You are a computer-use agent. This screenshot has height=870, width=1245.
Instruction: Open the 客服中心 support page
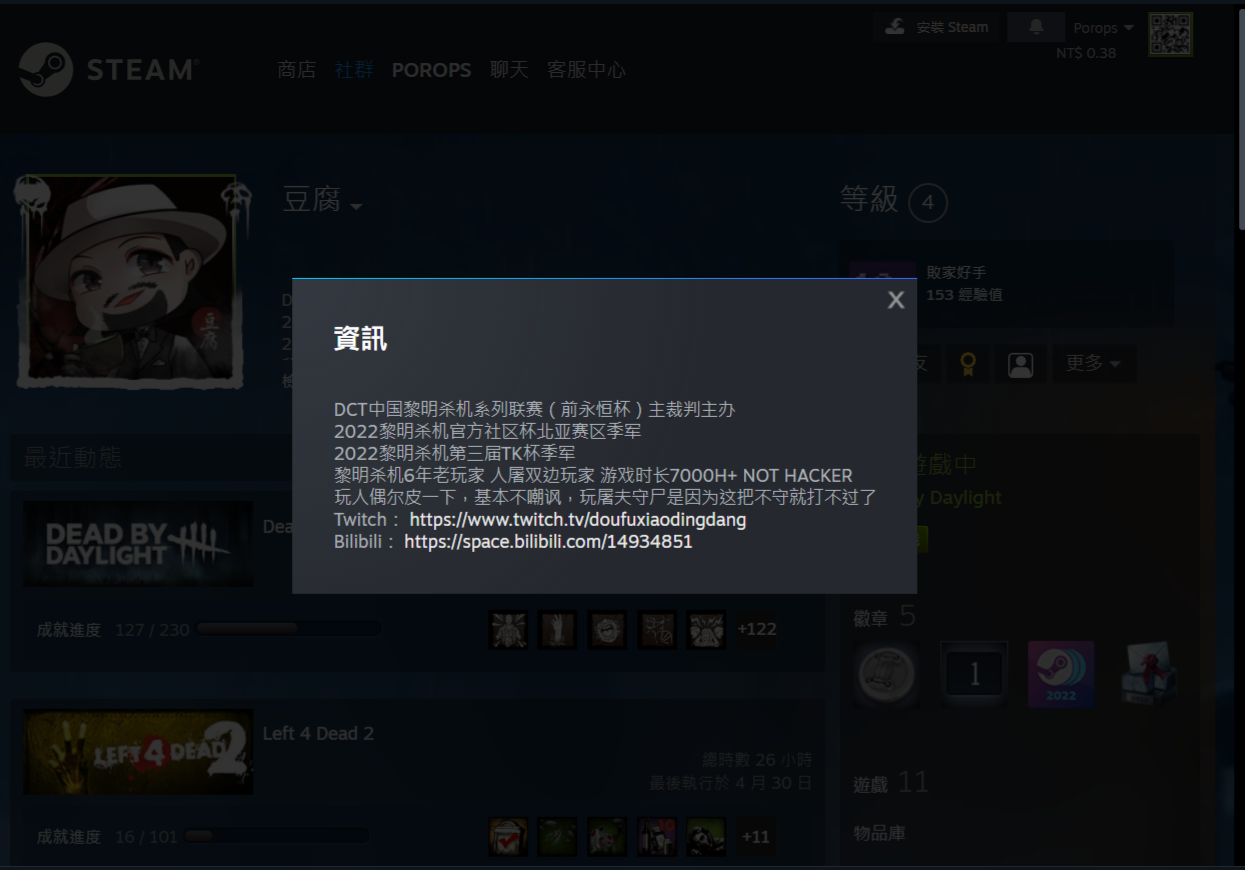point(586,70)
